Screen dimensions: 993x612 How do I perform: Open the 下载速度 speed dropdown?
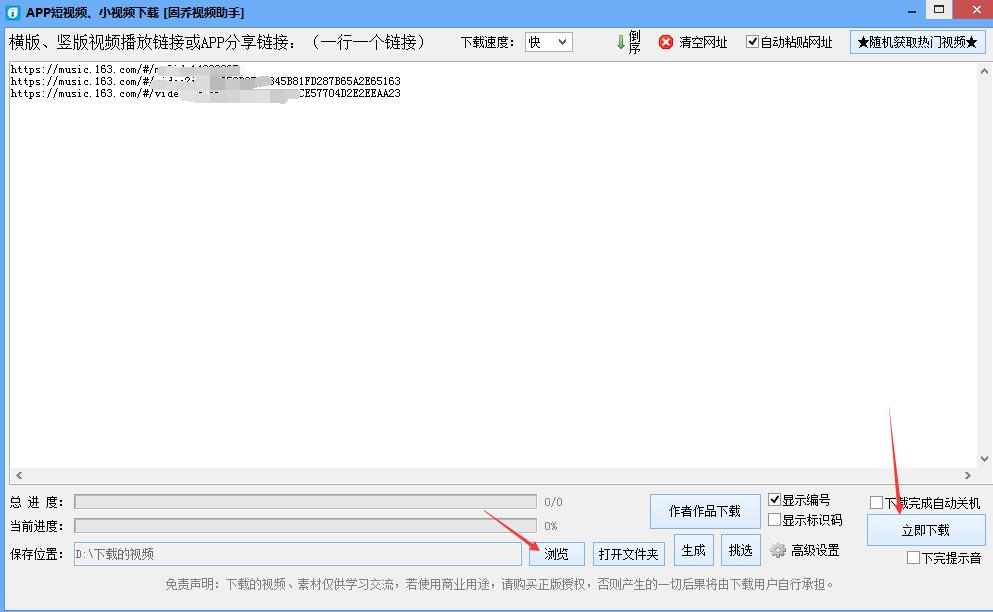tap(563, 42)
